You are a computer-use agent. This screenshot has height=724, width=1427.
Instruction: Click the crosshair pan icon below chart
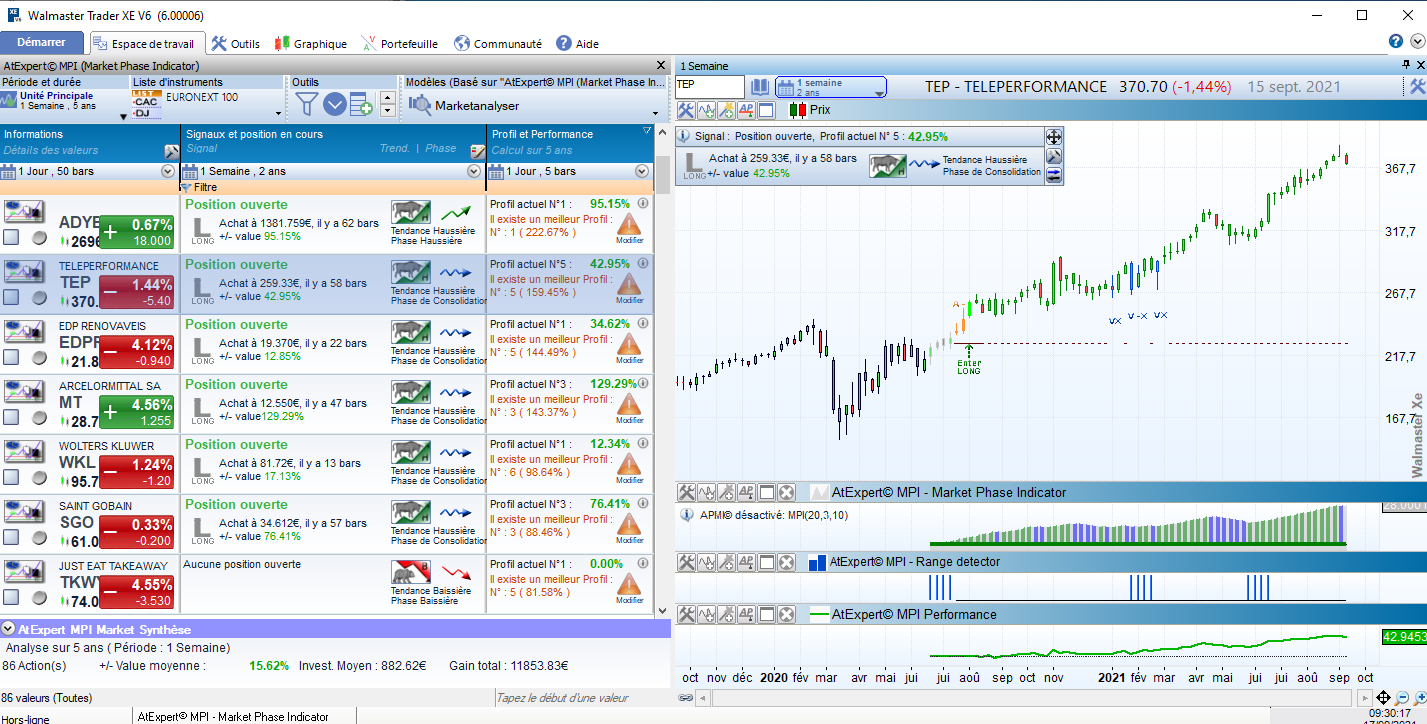click(x=1383, y=698)
